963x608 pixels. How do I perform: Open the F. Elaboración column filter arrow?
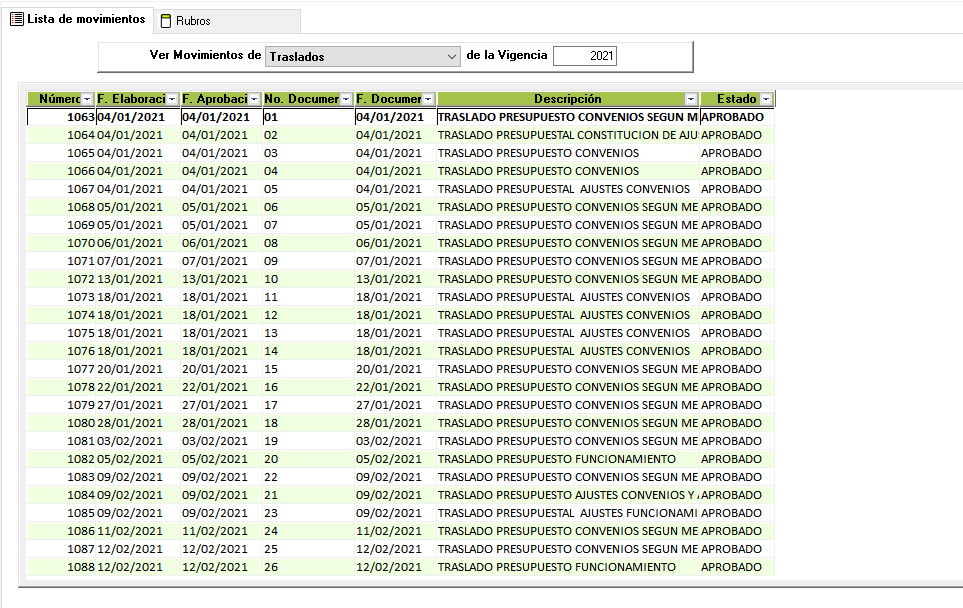tap(172, 100)
